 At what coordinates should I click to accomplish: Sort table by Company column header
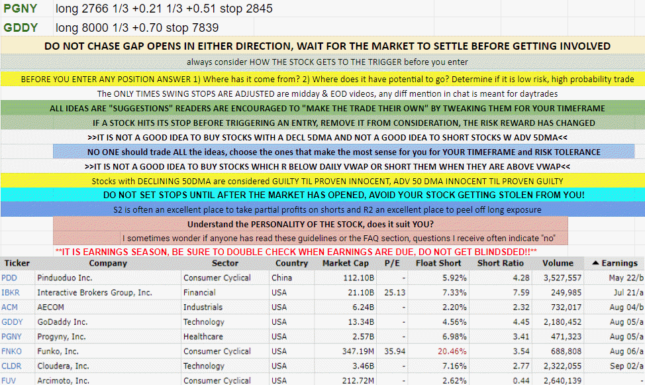(x=108, y=263)
